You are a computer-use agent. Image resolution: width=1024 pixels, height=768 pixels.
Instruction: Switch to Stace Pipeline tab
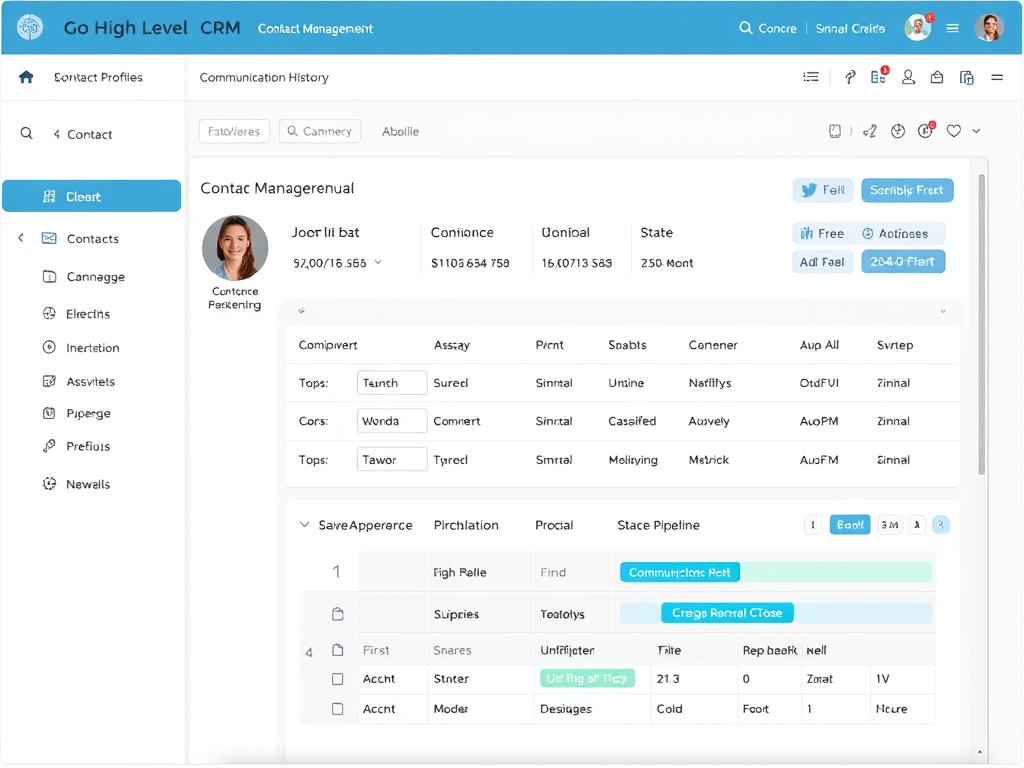click(x=658, y=525)
